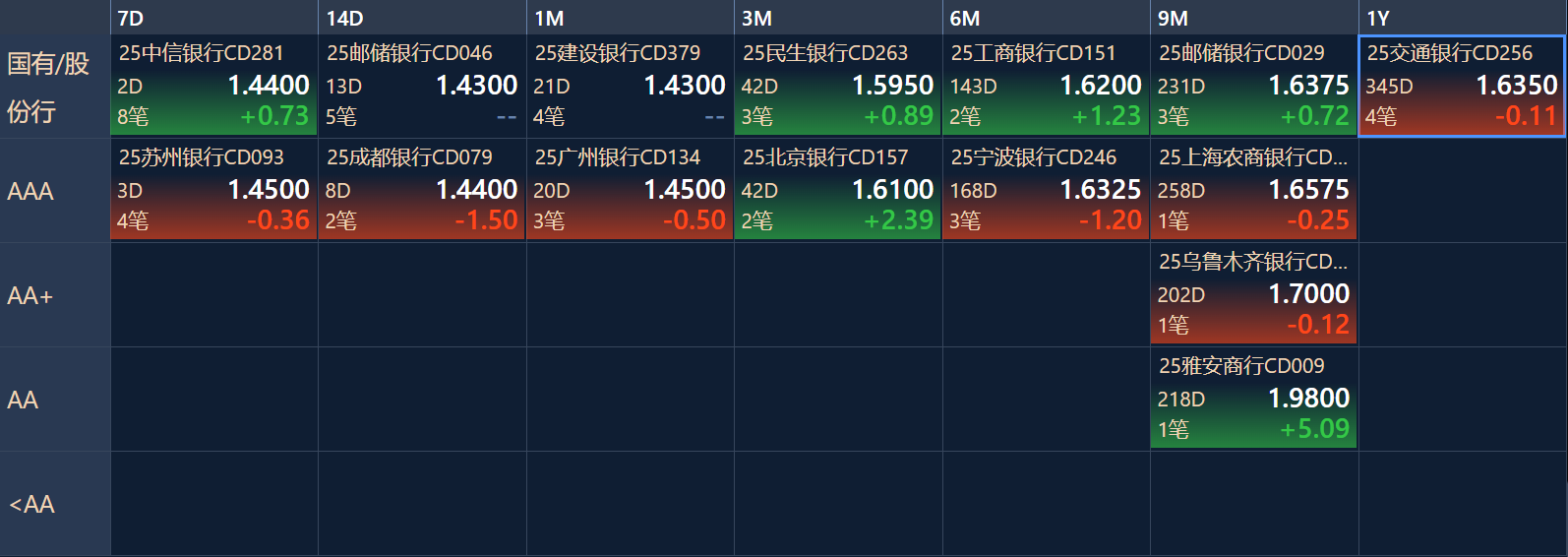Select the 7D tenor column header
Image resolution: width=1568 pixels, height=557 pixels.
click(x=213, y=18)
